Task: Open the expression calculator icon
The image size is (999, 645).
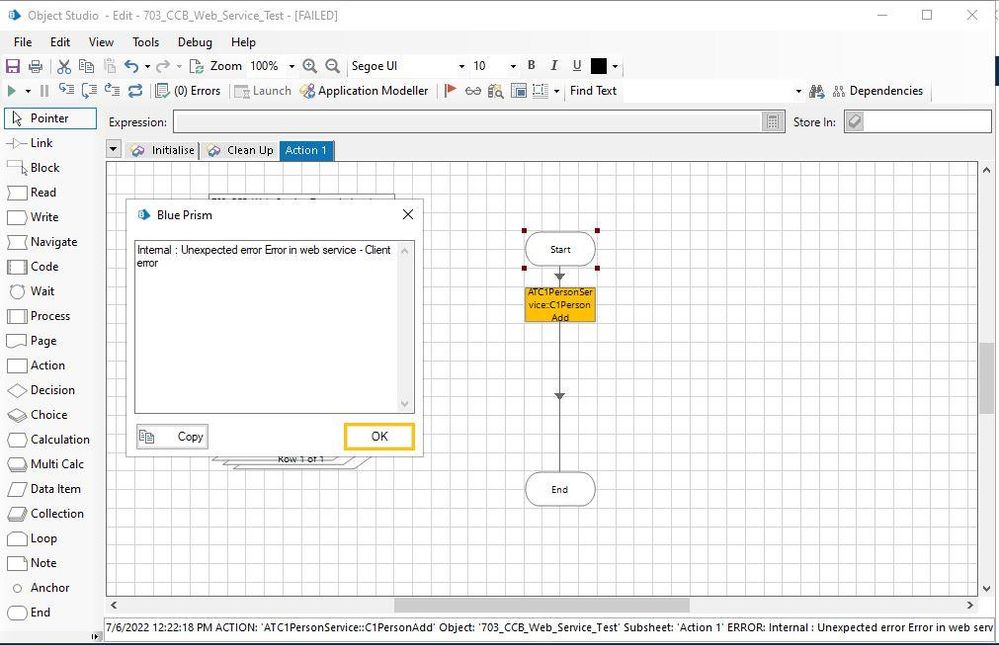Action: [x=773, y=122]
